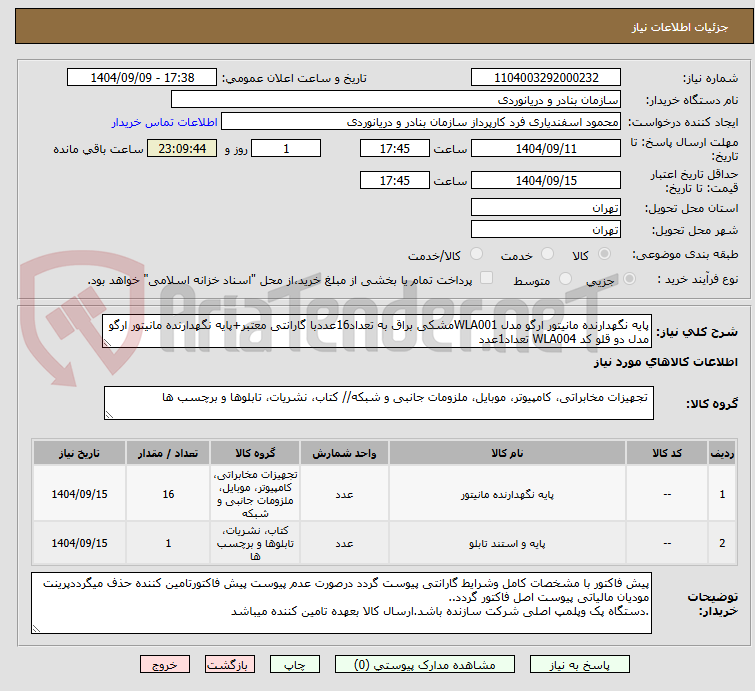Click the عدد unit cell of row 1

[344, 494]
